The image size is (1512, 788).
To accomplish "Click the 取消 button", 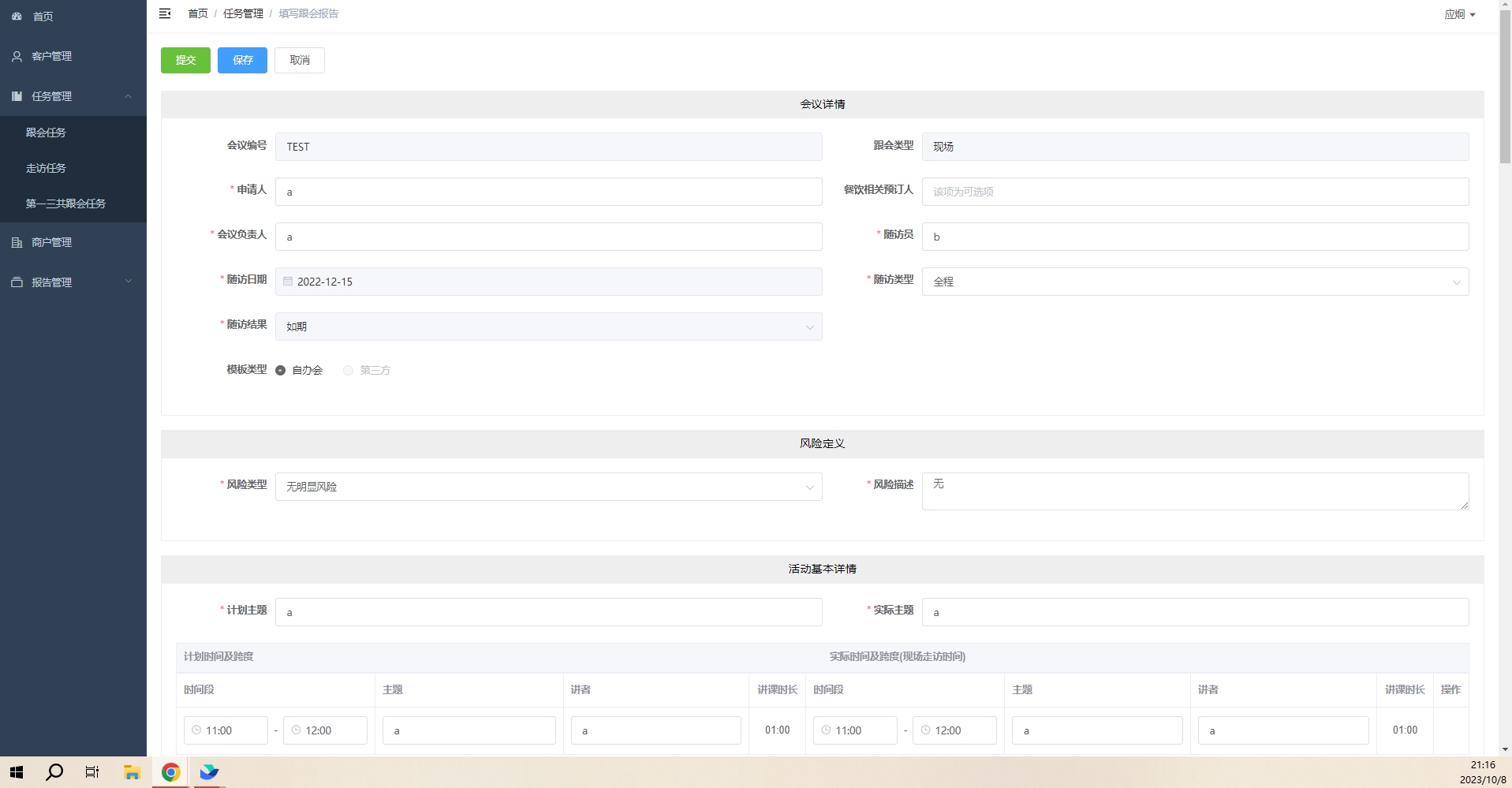I will 300,60.
